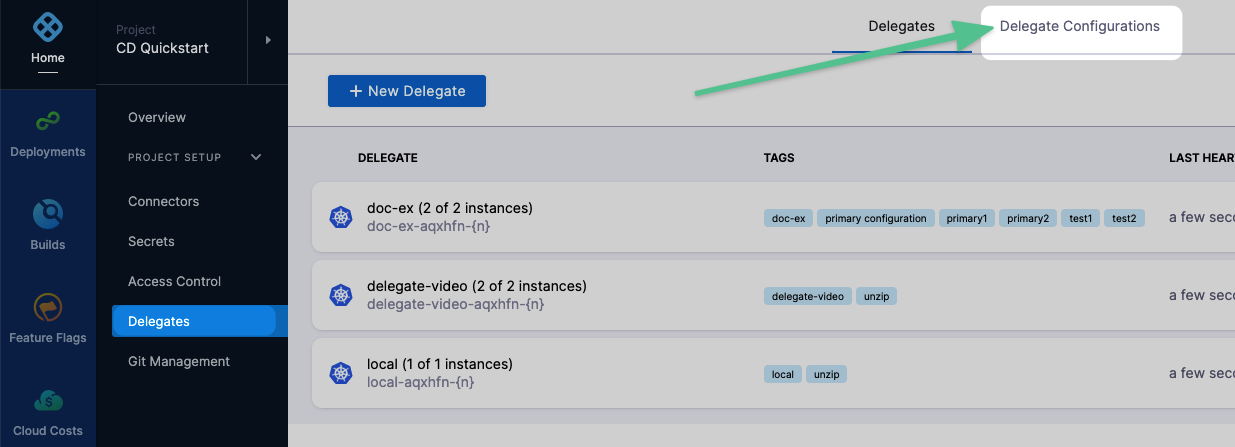Screen dimensions: 1235x447
Task: Open Connectors in project setup
Action: tap(164, 201)
